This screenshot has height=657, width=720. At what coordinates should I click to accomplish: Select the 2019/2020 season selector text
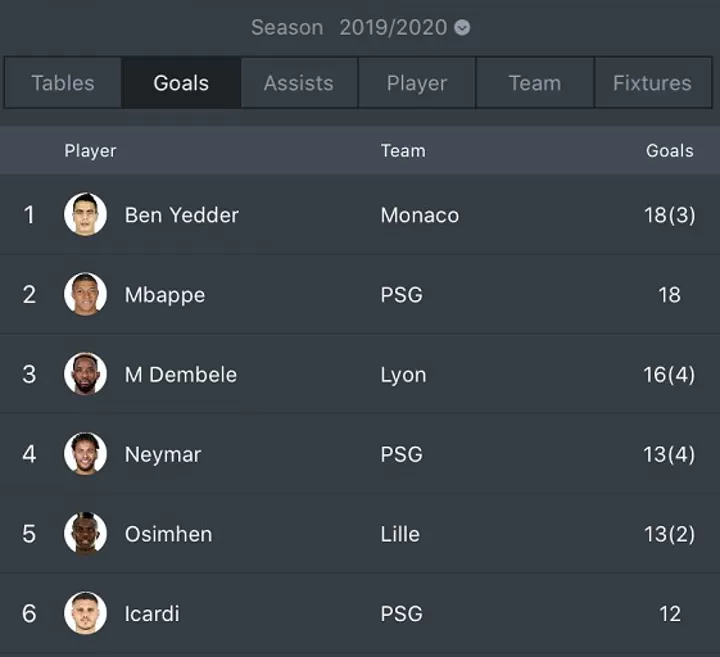tap(393, 28)
